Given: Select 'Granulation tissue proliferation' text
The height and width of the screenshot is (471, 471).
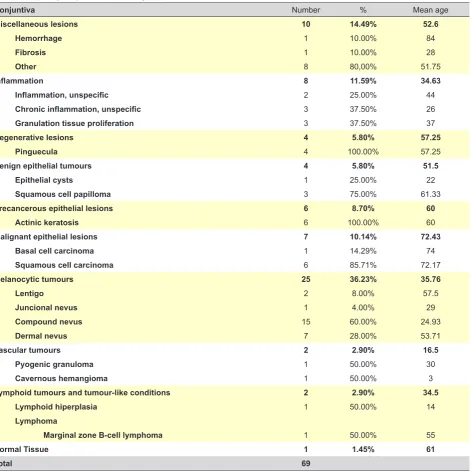Looking at the screenshot, I should (74, 123).
